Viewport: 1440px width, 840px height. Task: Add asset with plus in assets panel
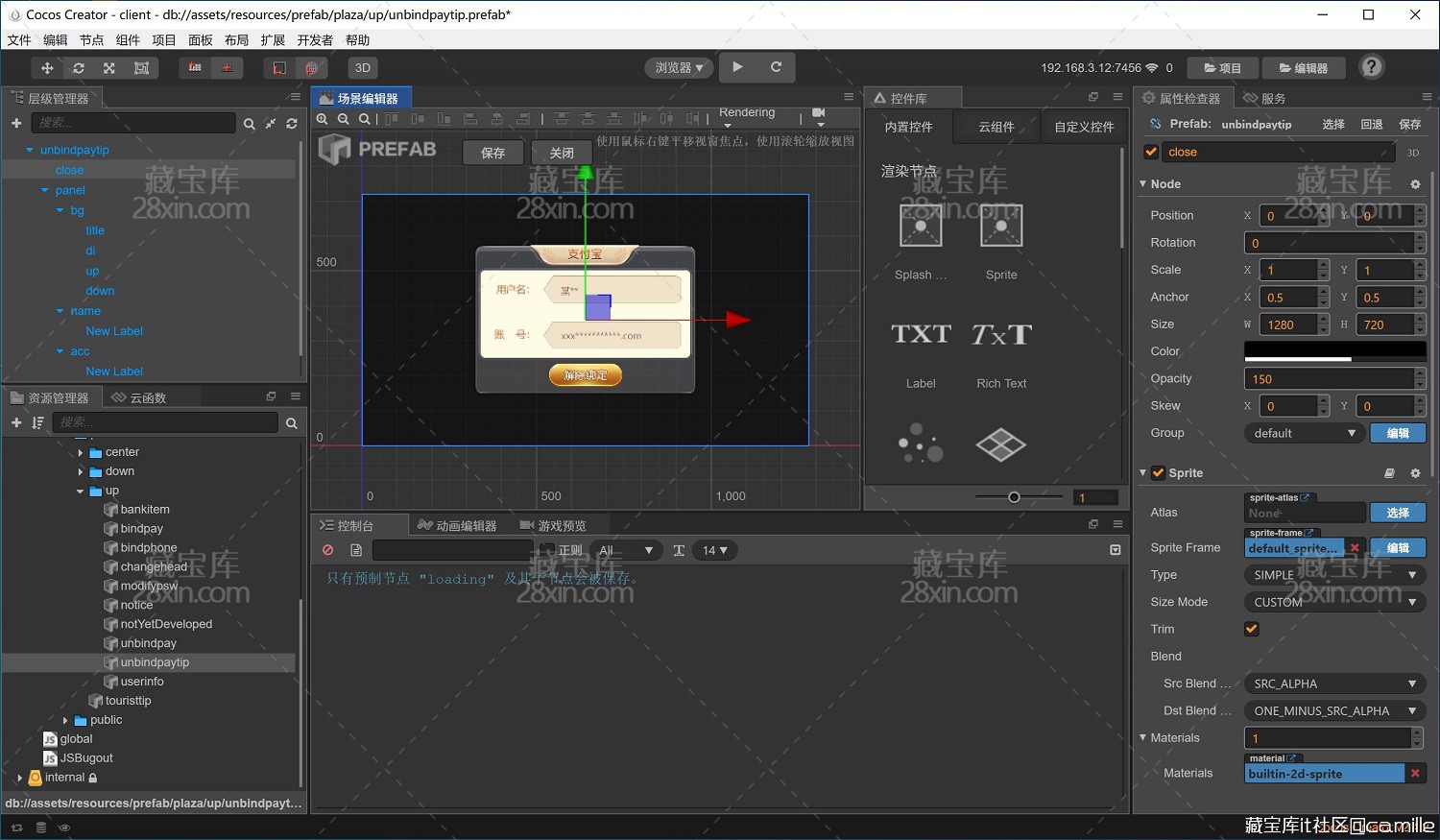[x=16, y=422]
